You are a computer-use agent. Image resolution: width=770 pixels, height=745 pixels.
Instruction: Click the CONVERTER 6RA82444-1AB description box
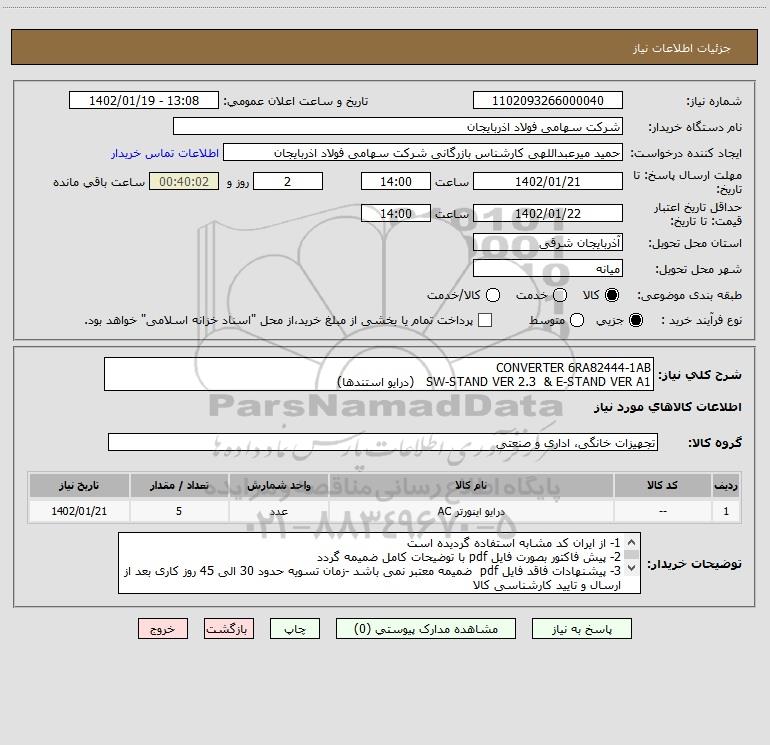(x=379, y=374)
